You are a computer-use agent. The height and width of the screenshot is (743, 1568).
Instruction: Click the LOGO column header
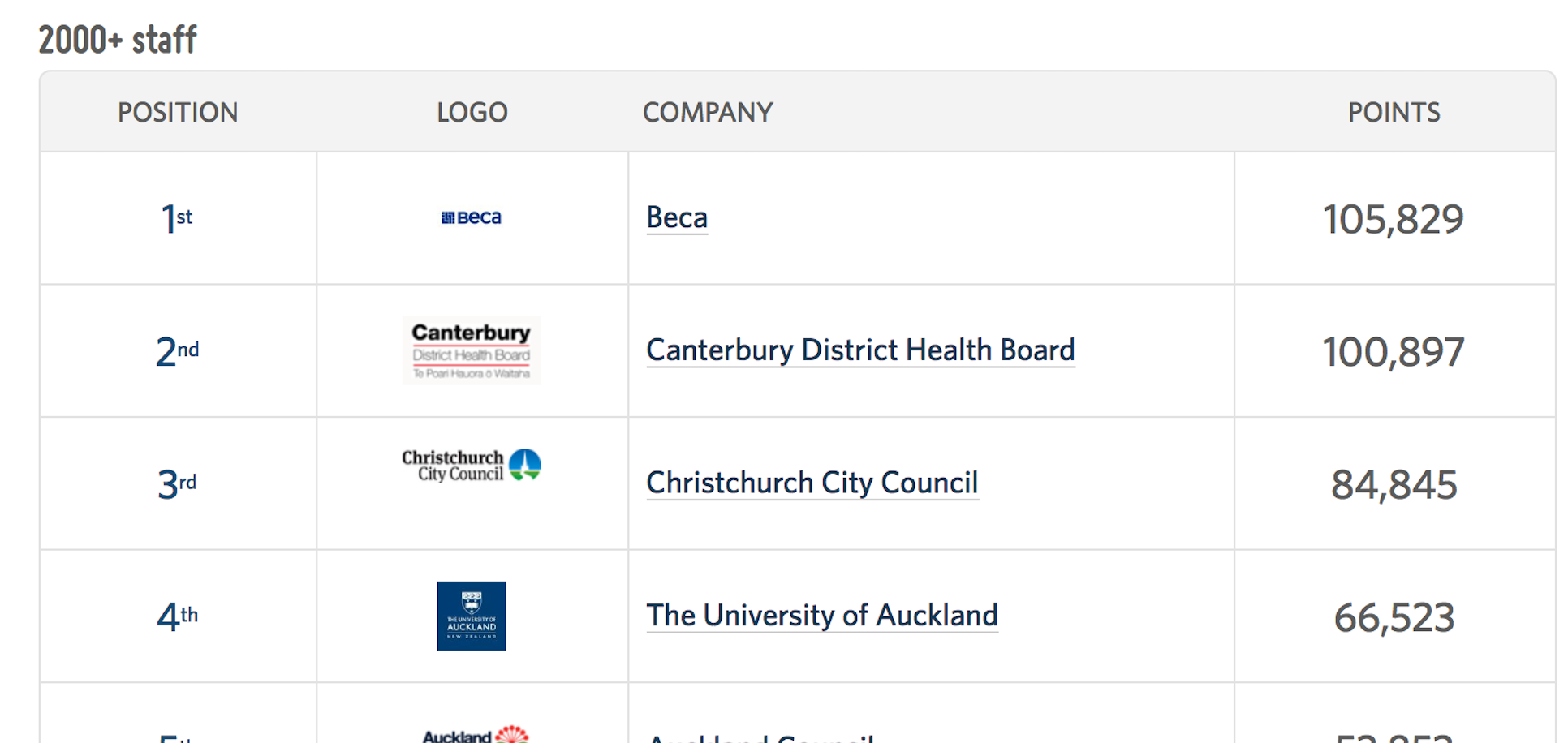472,112
